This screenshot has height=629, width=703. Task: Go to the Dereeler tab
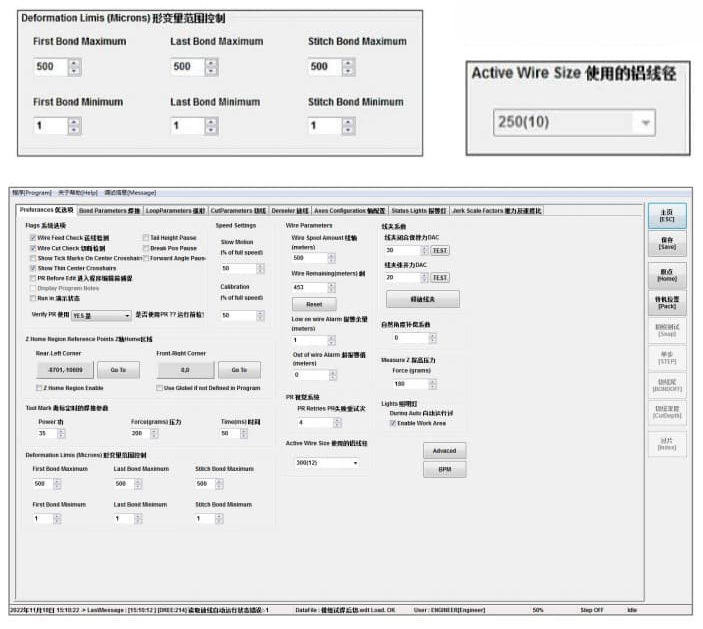pyautogui.click(x=290, y=211)
